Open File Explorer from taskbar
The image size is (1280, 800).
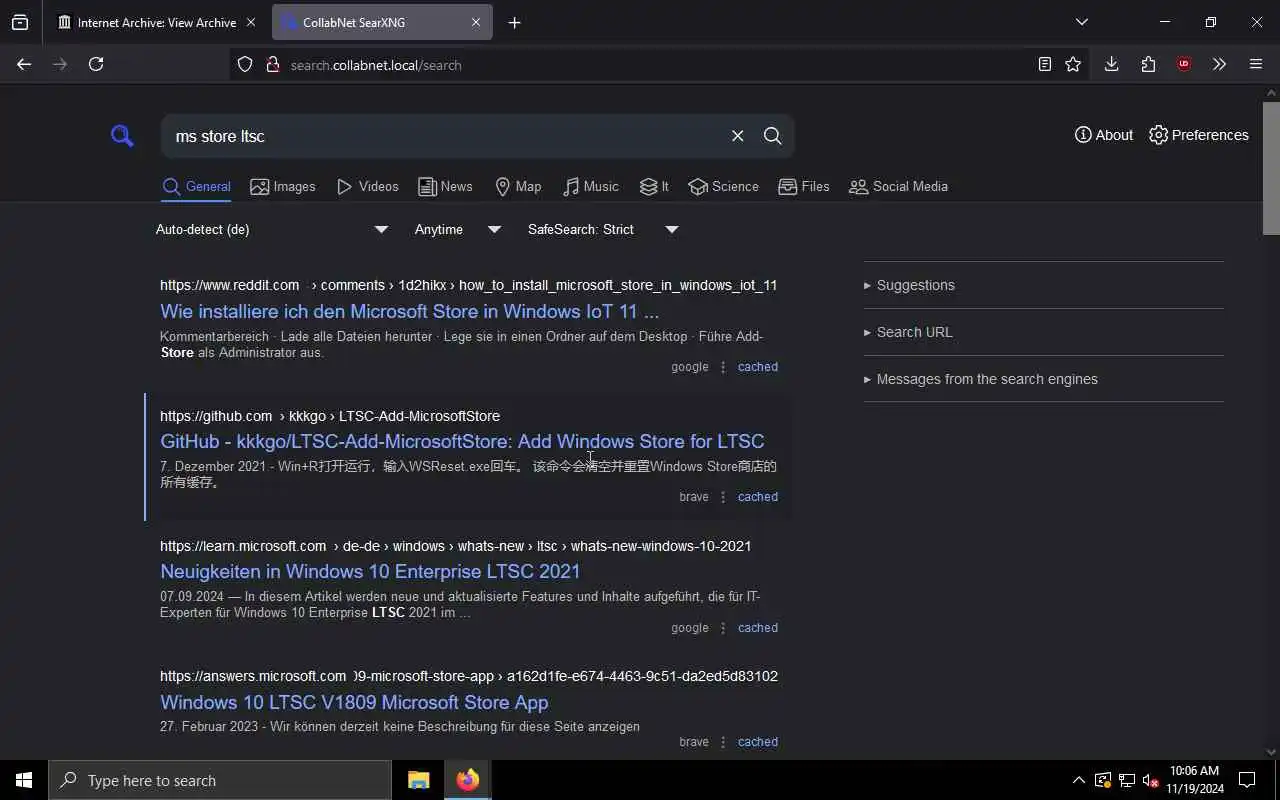[x=418, y=780]
